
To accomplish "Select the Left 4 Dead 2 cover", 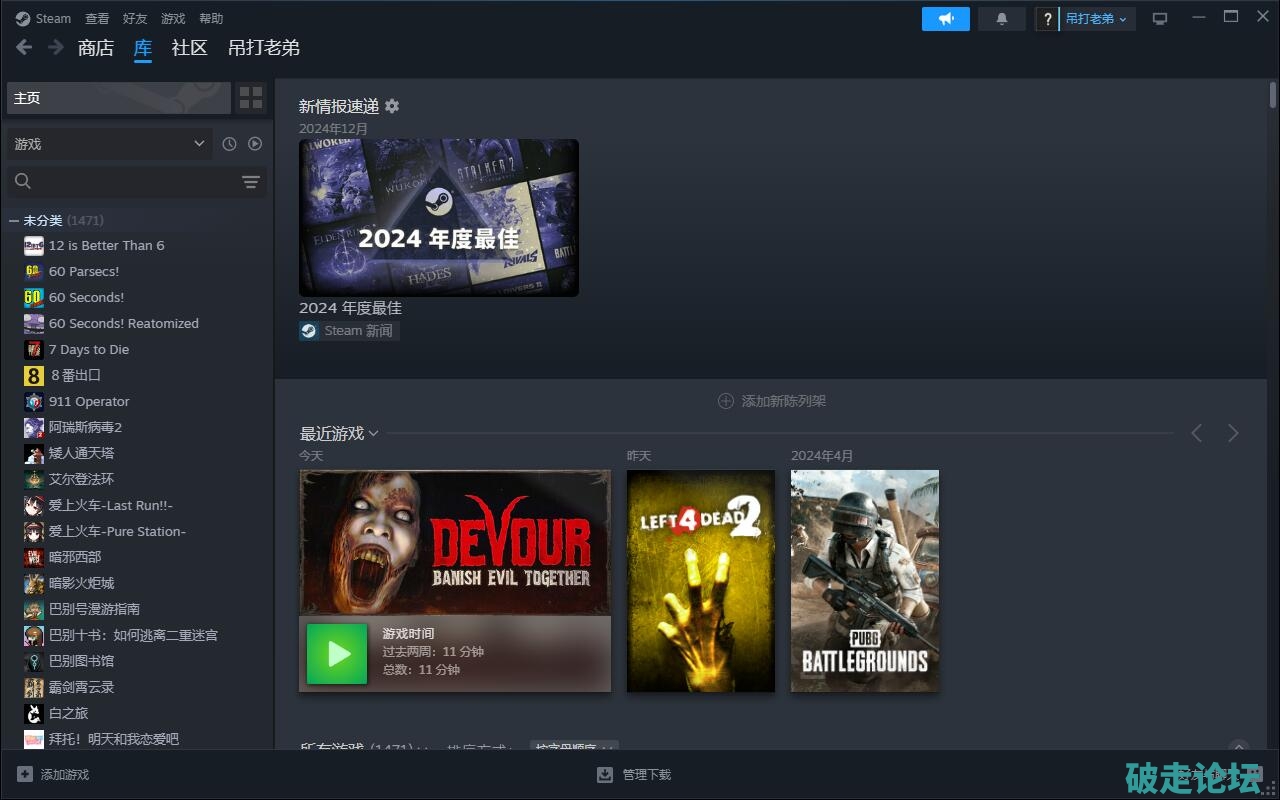I will [x=700, y=581].
